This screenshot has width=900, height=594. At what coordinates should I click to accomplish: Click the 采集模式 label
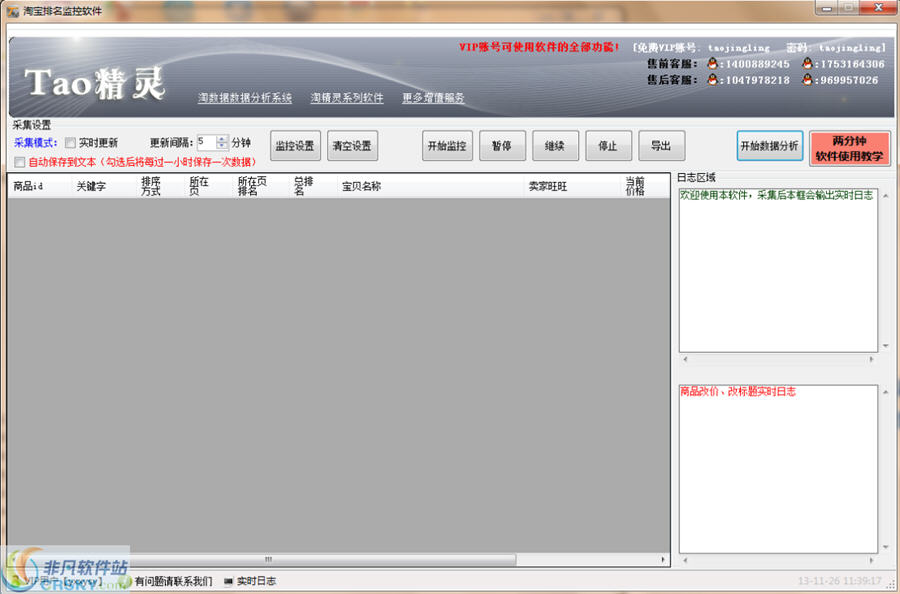pyautogui.click(x=36, y=142)
